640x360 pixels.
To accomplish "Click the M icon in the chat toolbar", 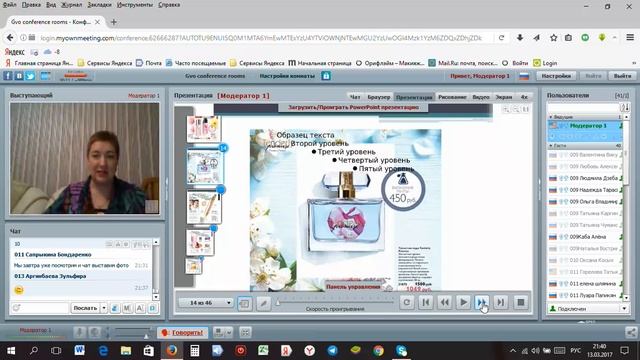I will [127, 308].
